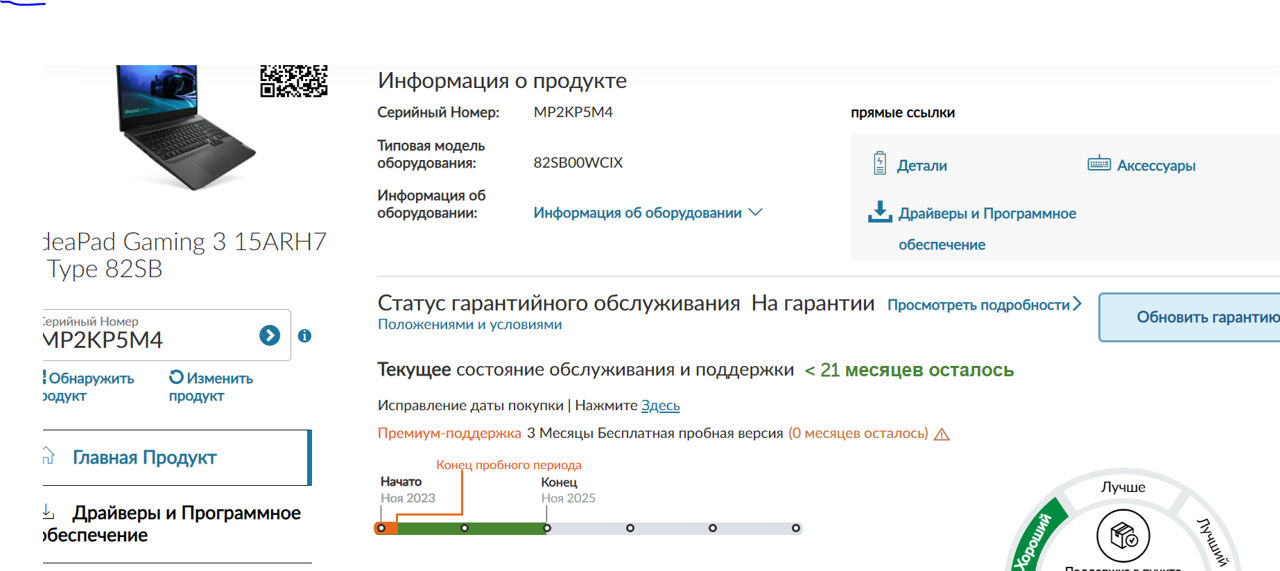Open the Детали link
This screenshot has height=571, width=1280.
pyautogui.click(x=922, y=166)
